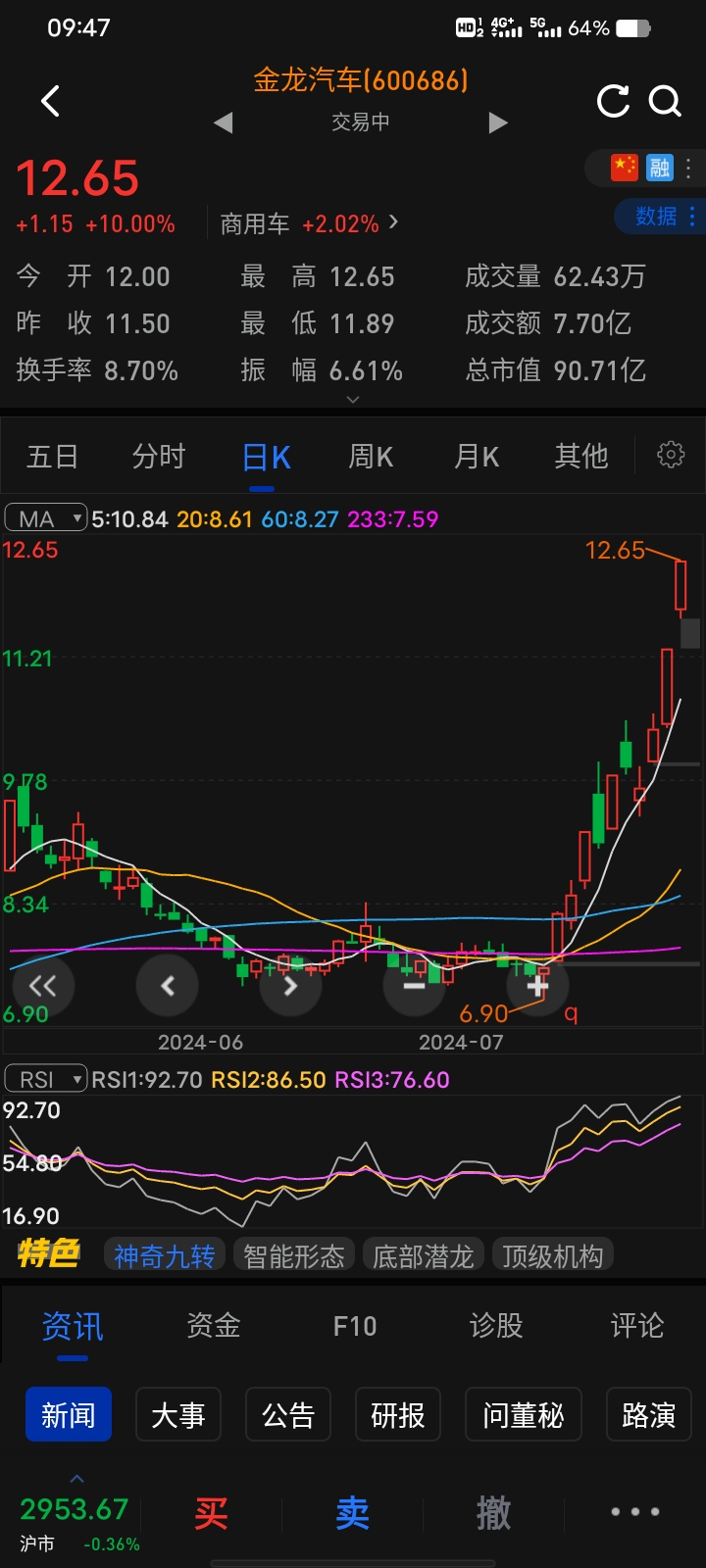This screenshot has width=706, height=1568.
Task: Zoom in chart with plus button
Action: 537,984
